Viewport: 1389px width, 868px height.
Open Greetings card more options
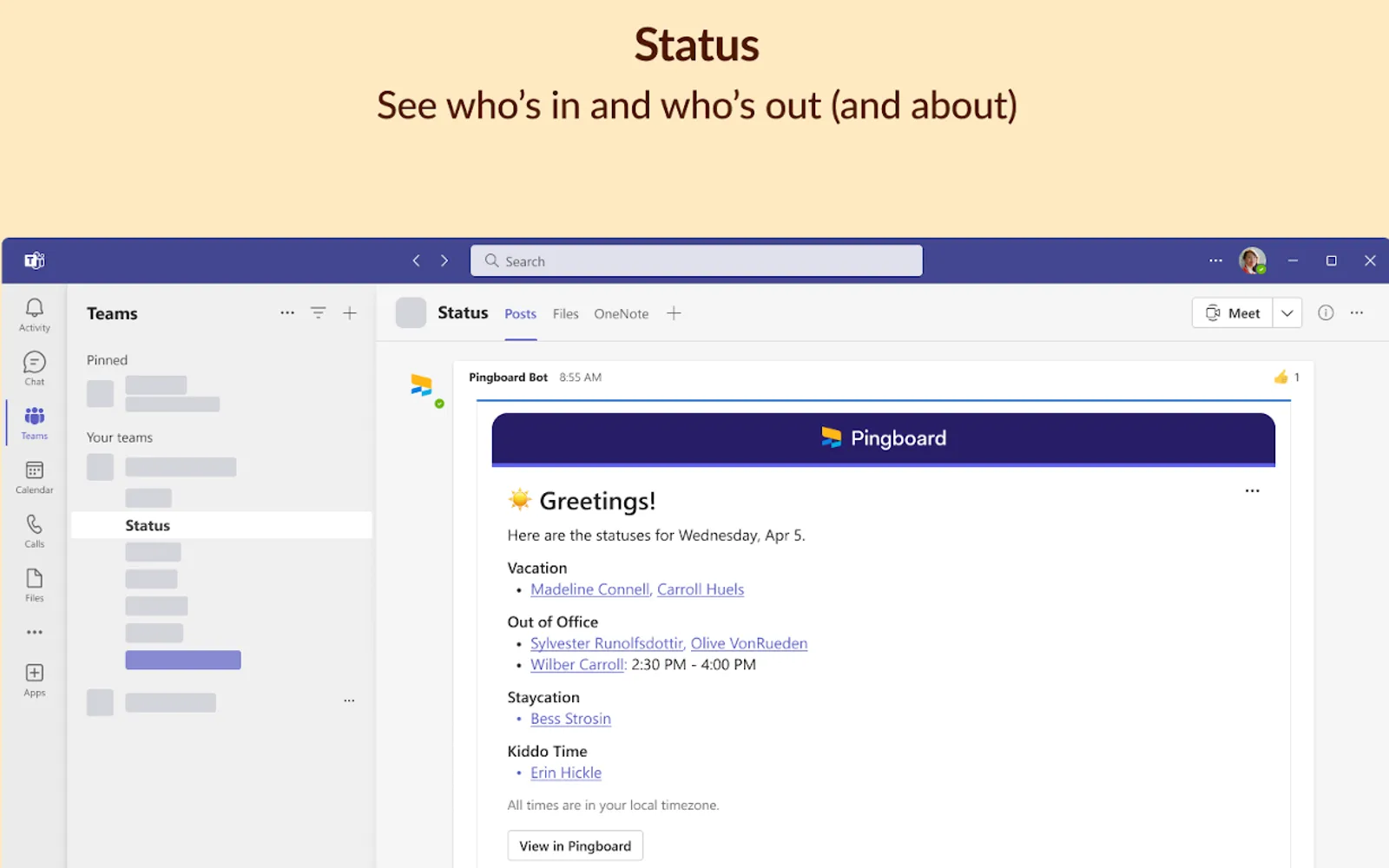click(x=1252, y=490)
